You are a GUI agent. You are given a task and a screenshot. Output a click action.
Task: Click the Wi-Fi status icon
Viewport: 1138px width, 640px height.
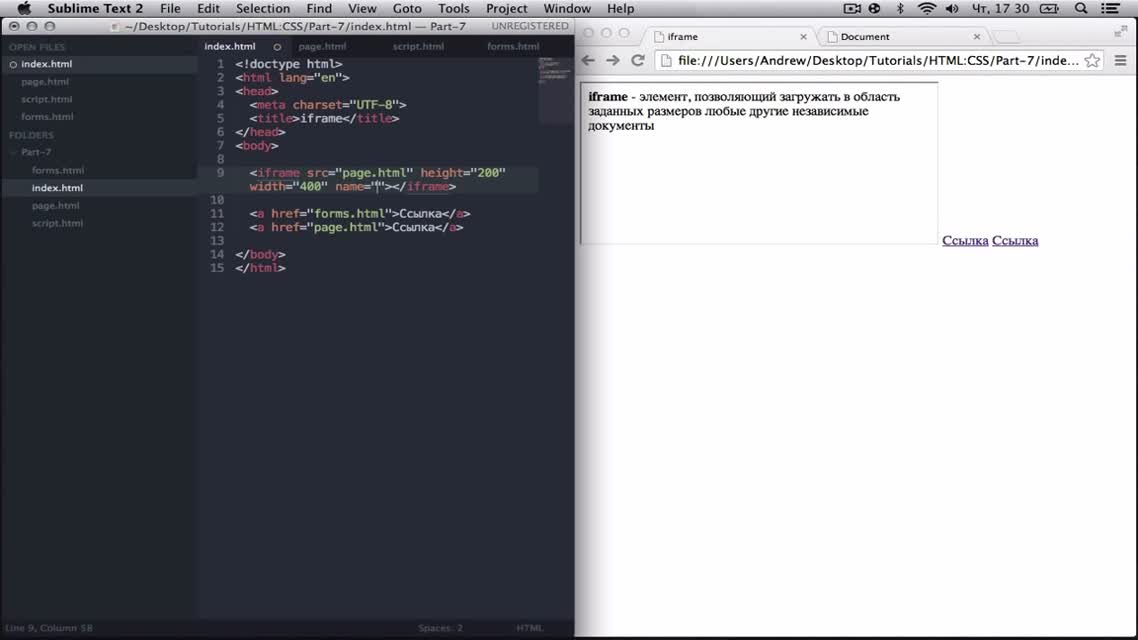point(926,9)
